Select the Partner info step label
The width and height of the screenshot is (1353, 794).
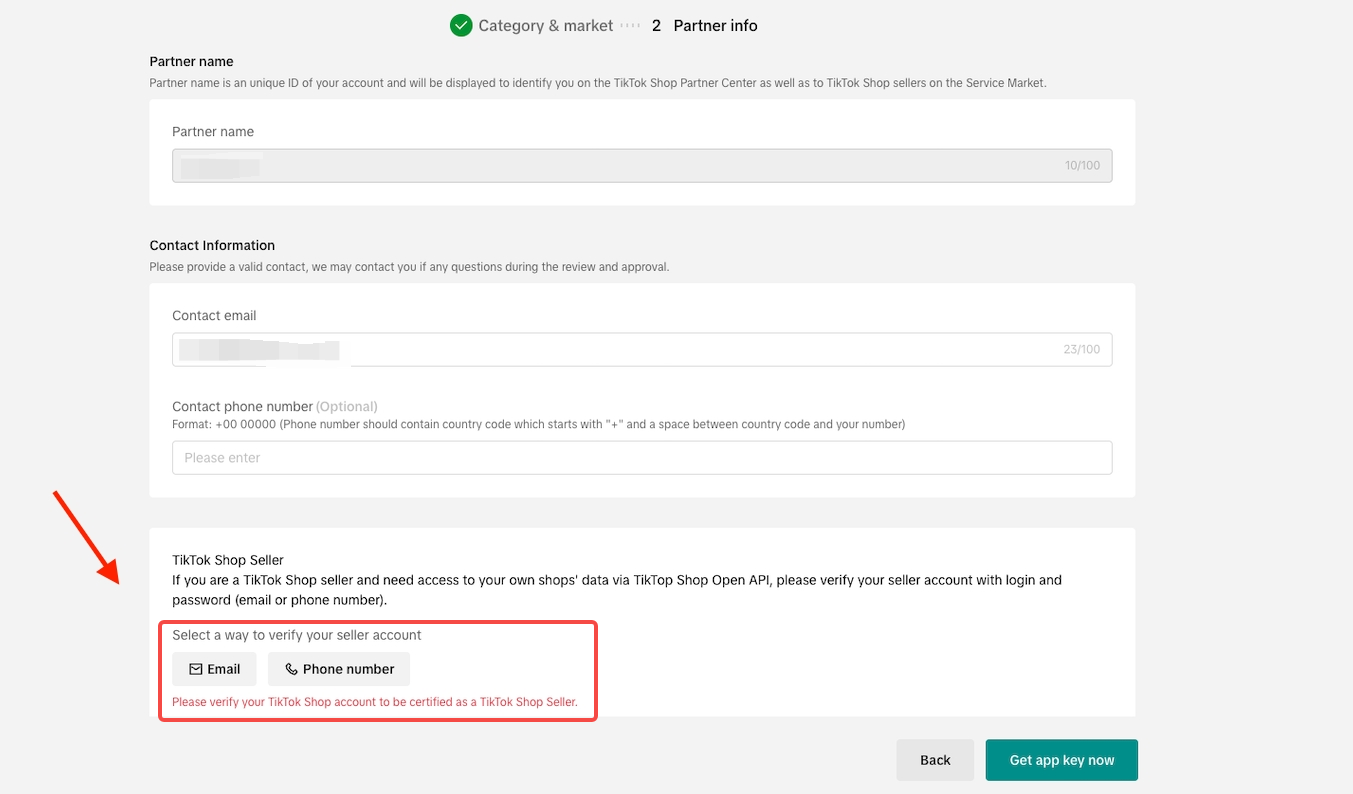(x=715, y=26)
